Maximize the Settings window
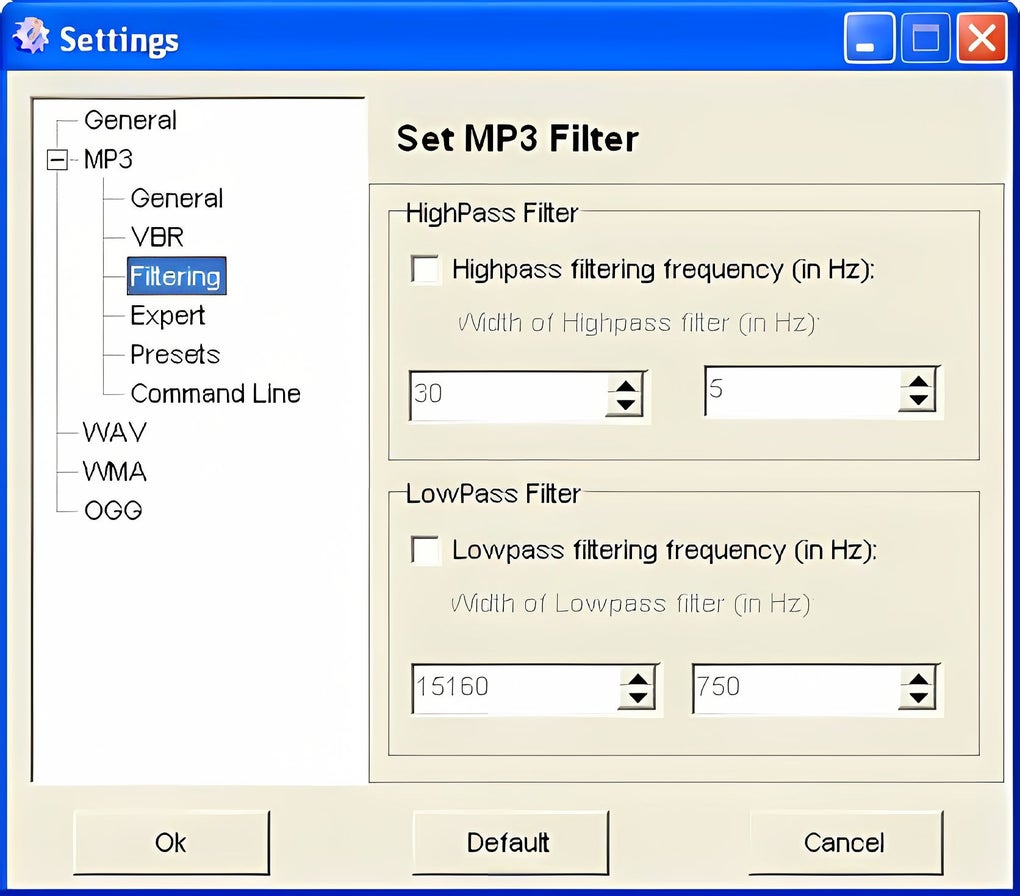Screen dimensions: 1020x896 [x=926, y=38]
